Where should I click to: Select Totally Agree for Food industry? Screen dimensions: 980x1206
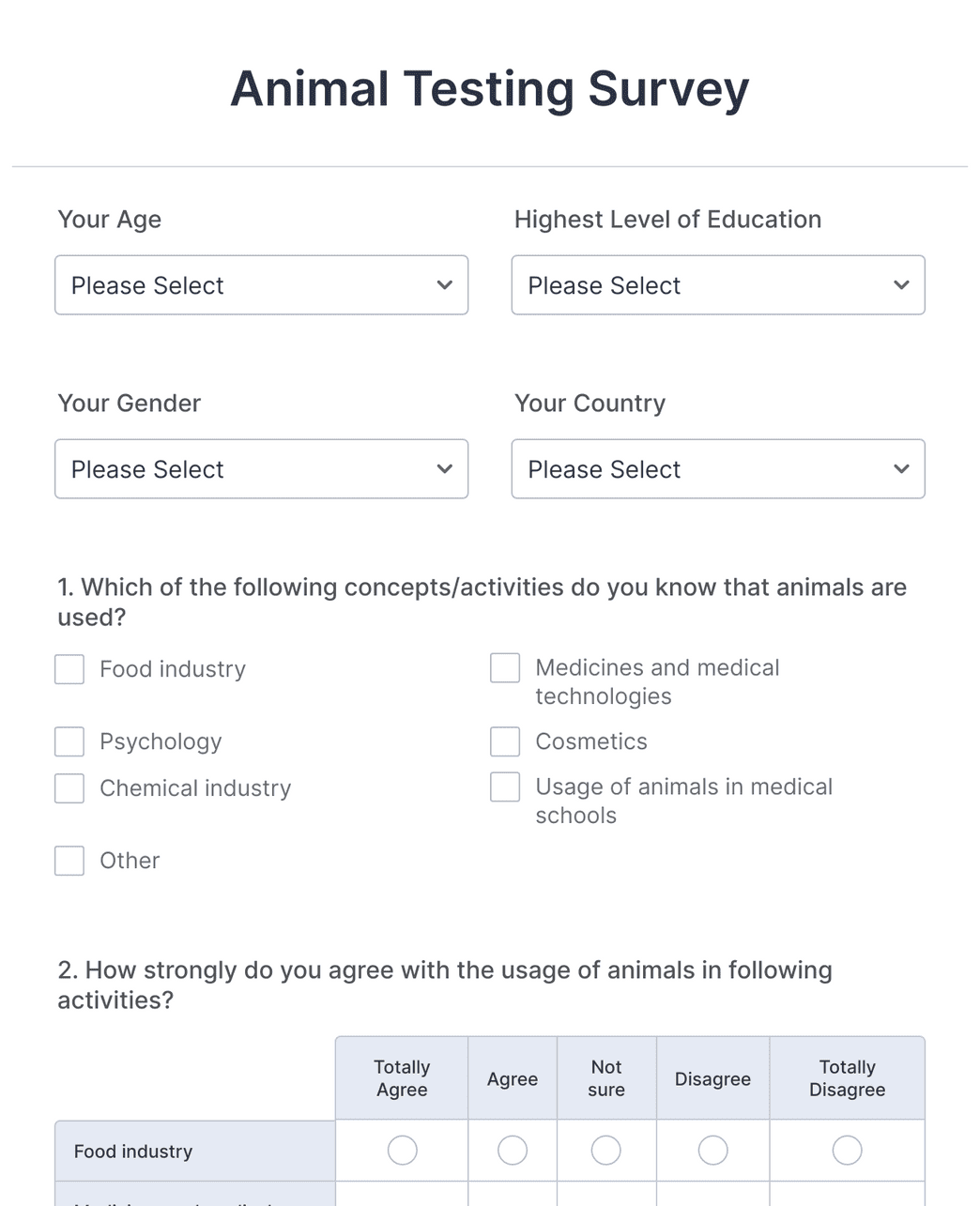(x=401, y=1150)
